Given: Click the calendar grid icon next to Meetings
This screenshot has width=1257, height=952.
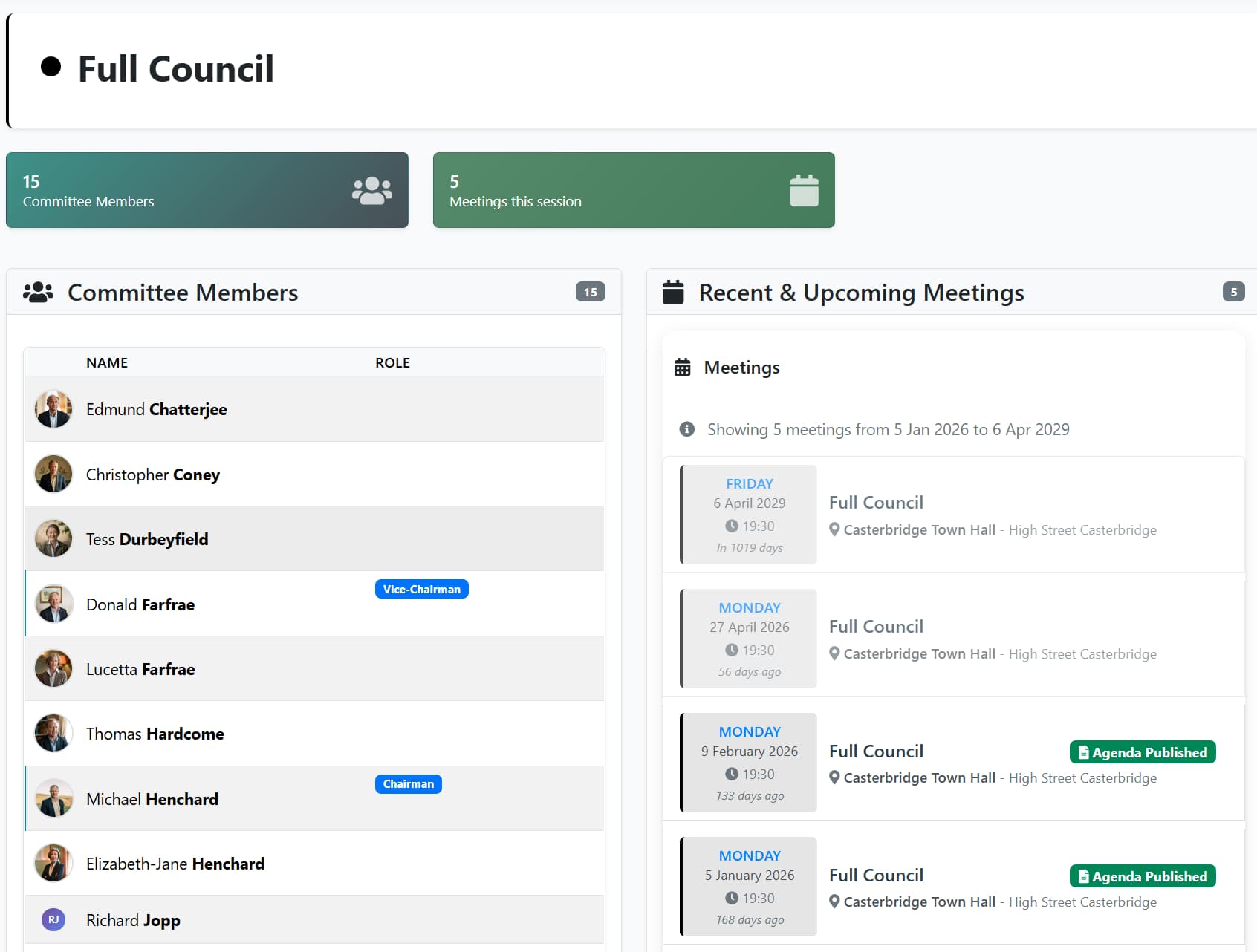Looking at the screenshot, I should point(682,368).
